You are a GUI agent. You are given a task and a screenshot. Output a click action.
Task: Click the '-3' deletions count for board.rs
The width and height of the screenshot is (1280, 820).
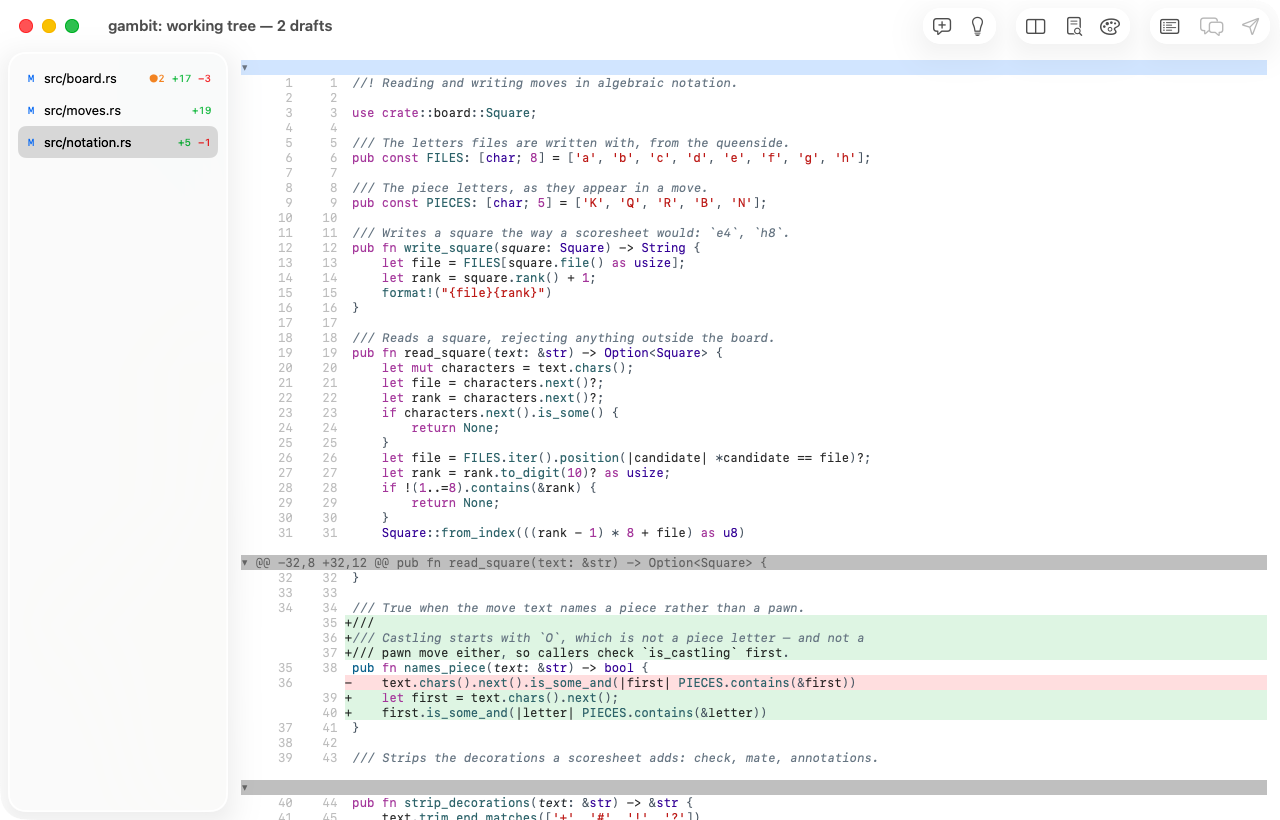[x=204, y=78]
